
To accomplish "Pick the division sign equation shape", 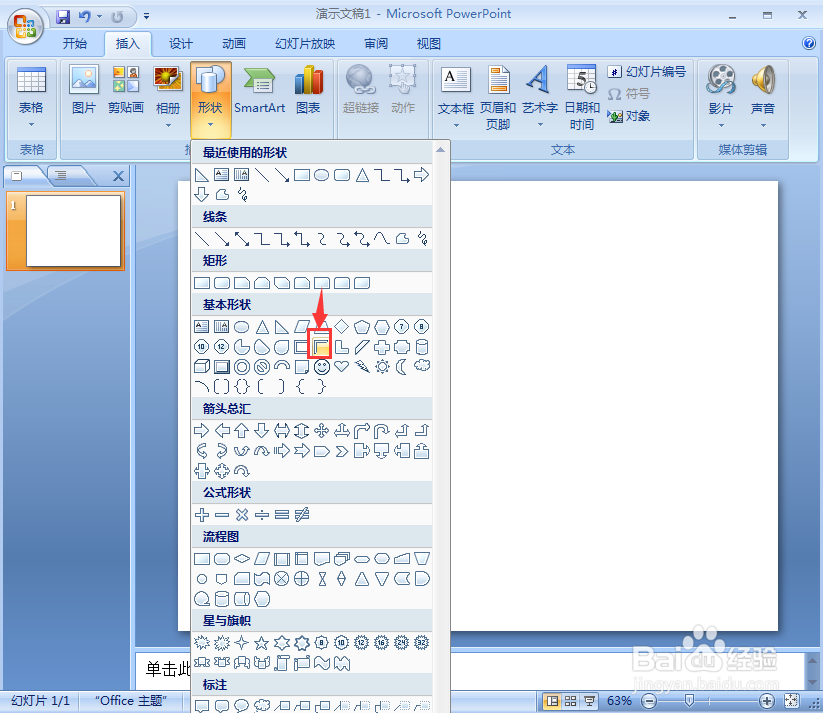I will pyautogui.click(x=261, y=515).
